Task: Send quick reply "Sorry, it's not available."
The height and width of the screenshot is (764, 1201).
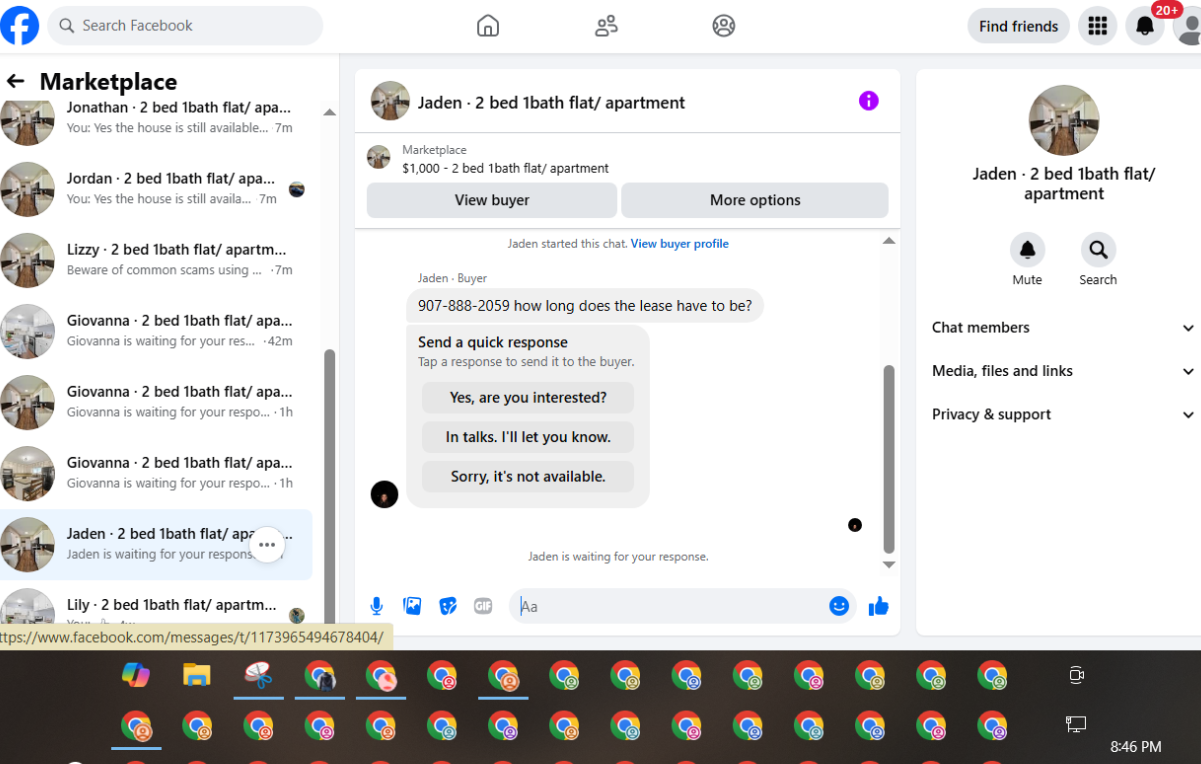Action: pyautogui.click(x=528, y=477)
